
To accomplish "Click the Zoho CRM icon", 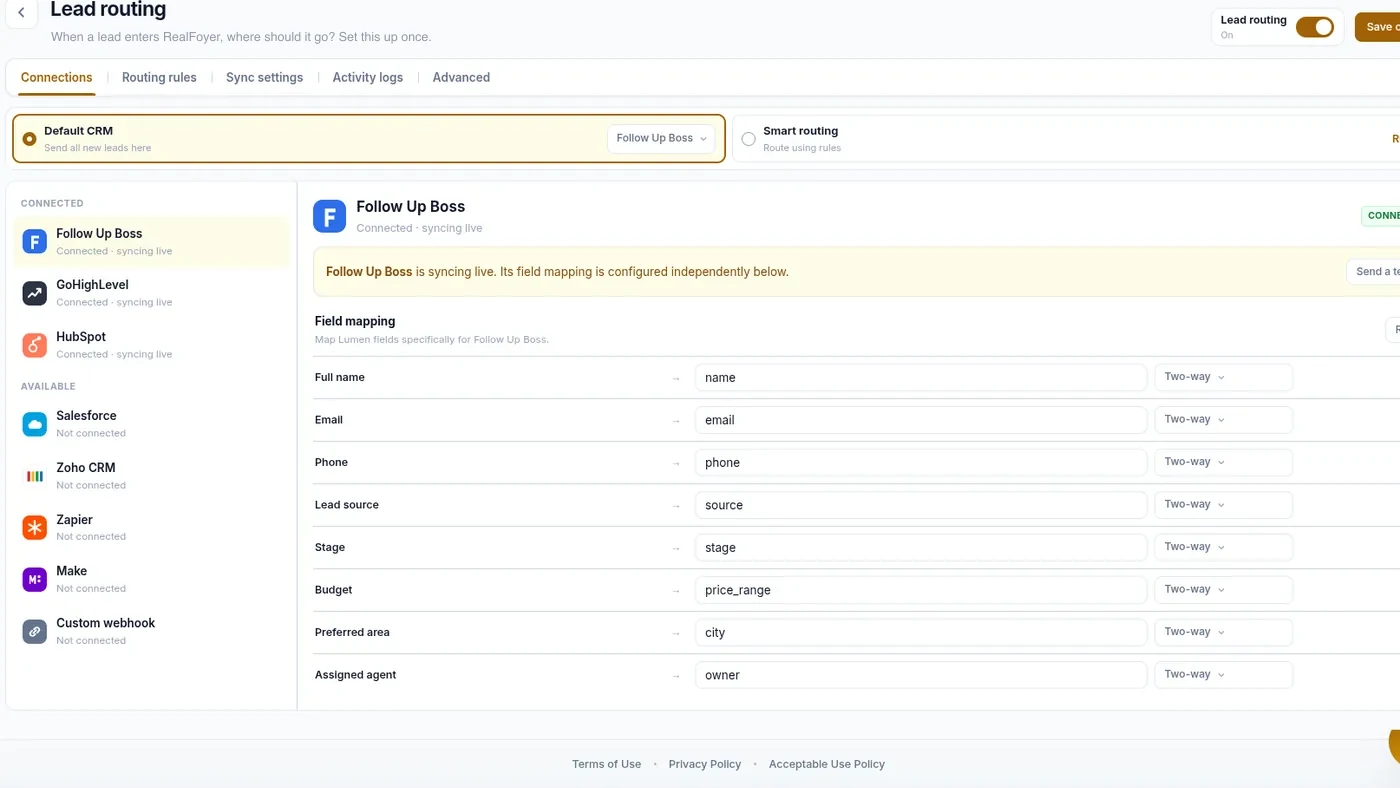I will coord(35,476).
